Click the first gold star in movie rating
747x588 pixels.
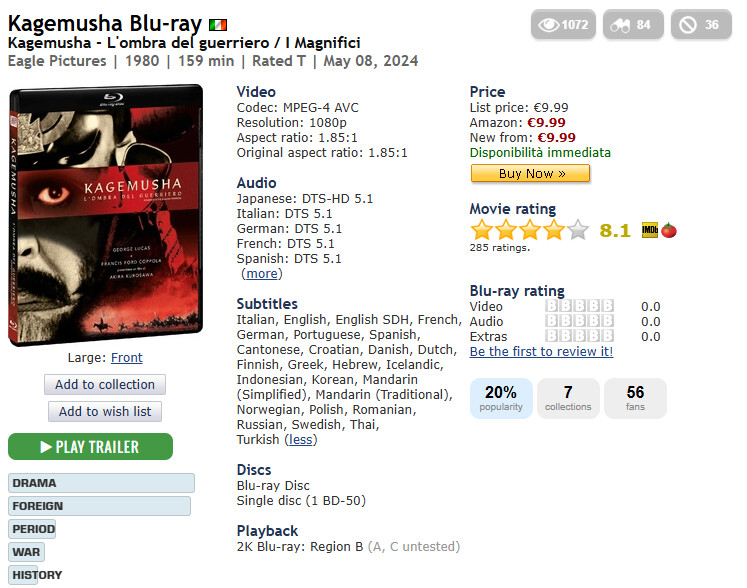pos(482,230)
